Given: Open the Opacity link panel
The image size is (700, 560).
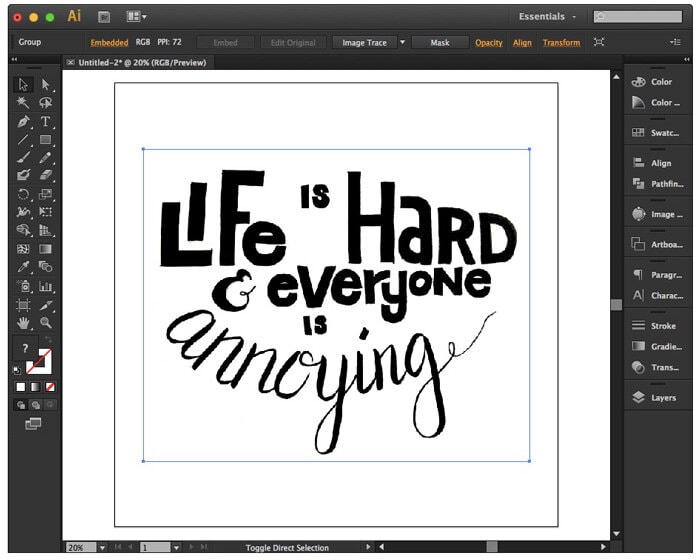Looking at the screenshot, I should 488,42.
